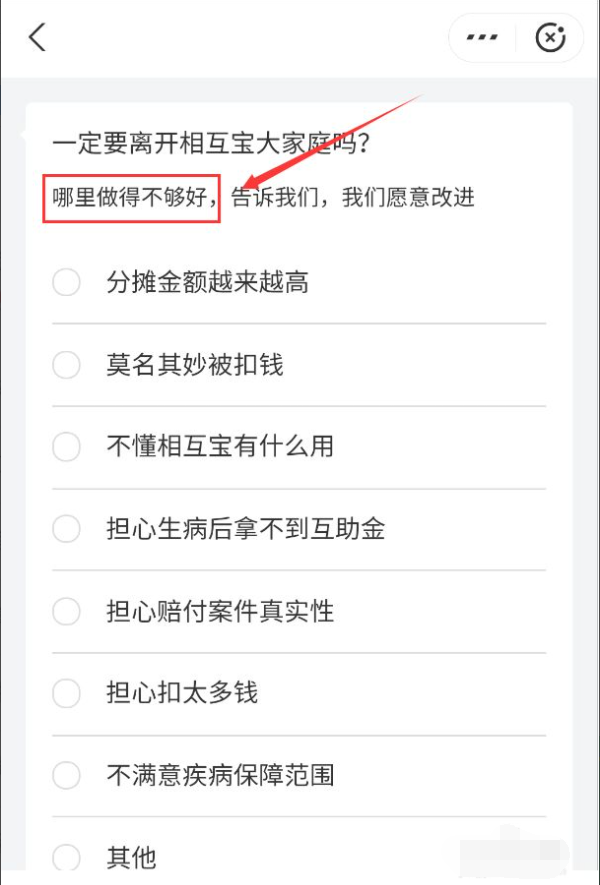Select radio for 不满意疾病保障范围
Viewport: 600px width, 885px height.
66,774
